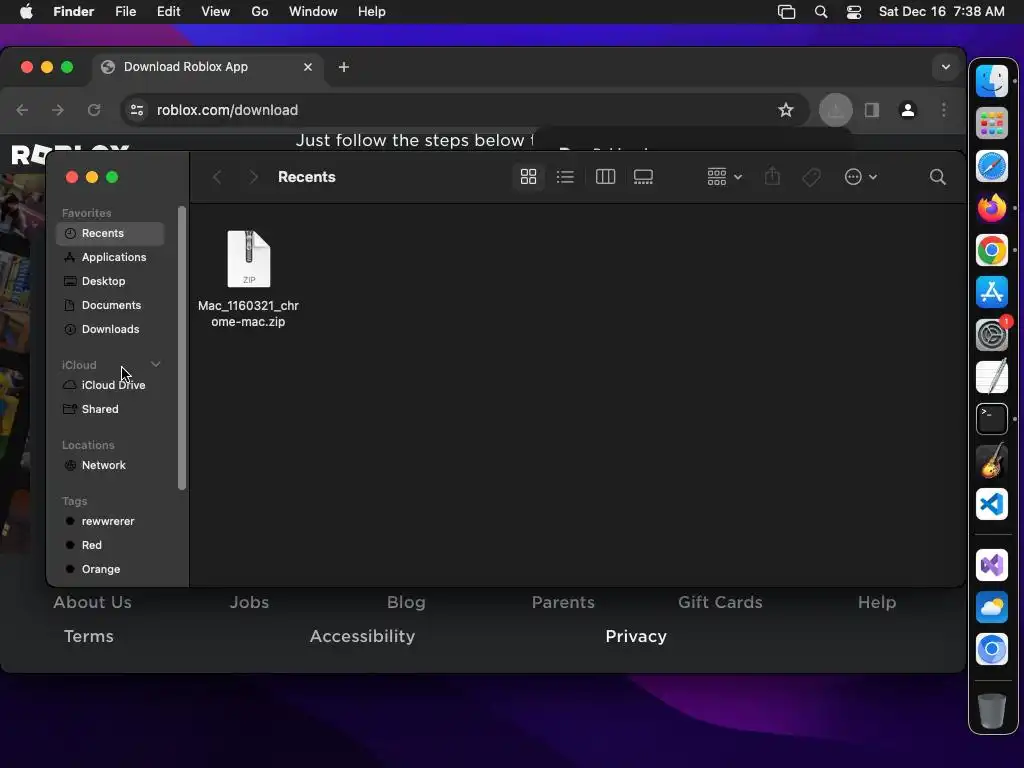Screen dimensions: 1024x768
Task: Open the browser downloads button
Action: pyautogui.click(x=835, y=110)
